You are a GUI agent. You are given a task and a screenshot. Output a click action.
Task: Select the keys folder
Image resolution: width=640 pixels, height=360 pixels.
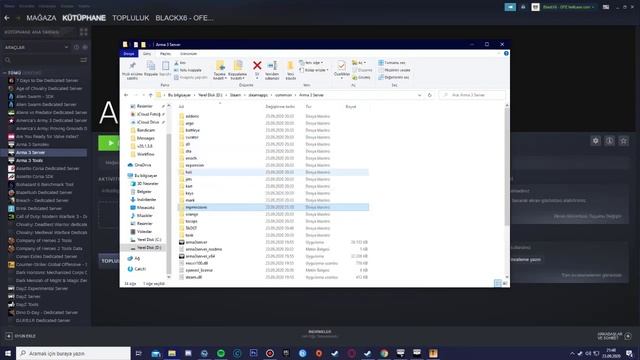click(189, 193)
